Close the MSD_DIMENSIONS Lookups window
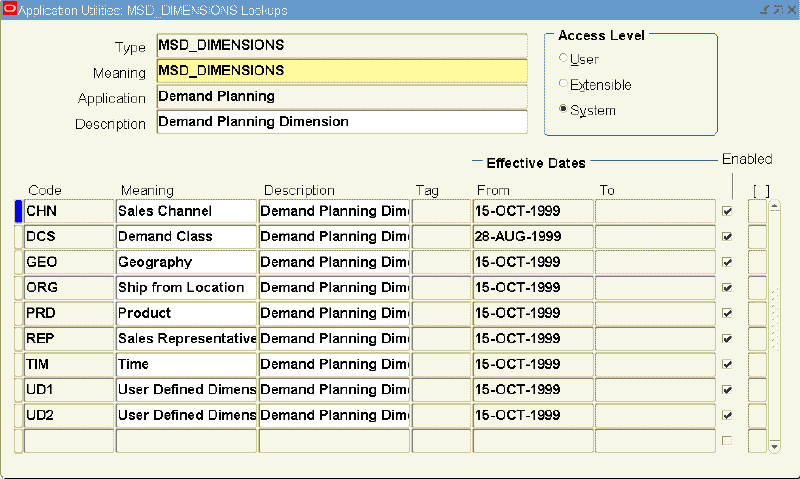 [792, 9]
